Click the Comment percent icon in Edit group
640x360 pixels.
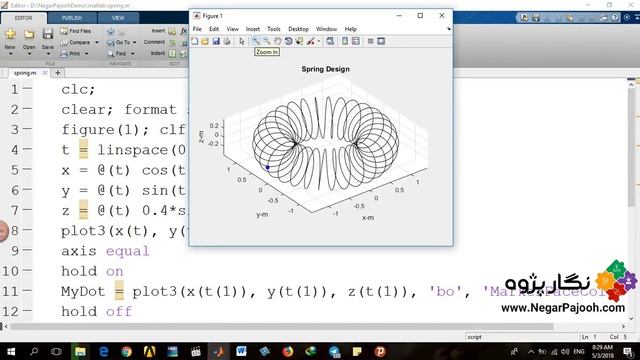click(x=172, y=42)
